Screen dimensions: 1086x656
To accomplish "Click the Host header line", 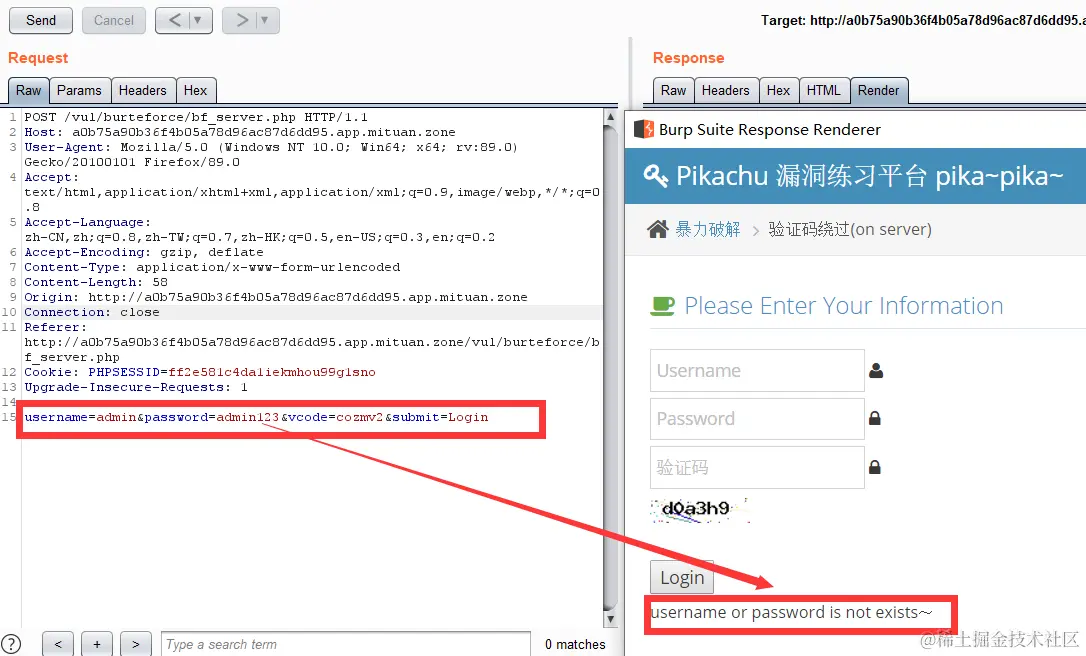I will coord(240,132).
